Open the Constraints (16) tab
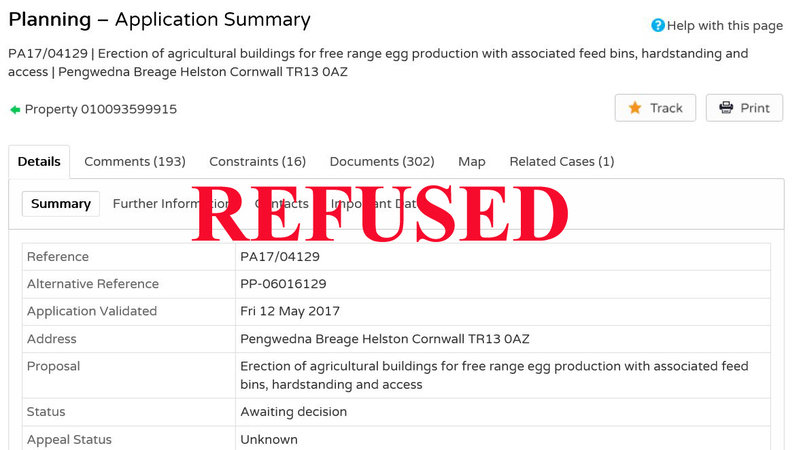800x450 pixels. coord(257,161)
